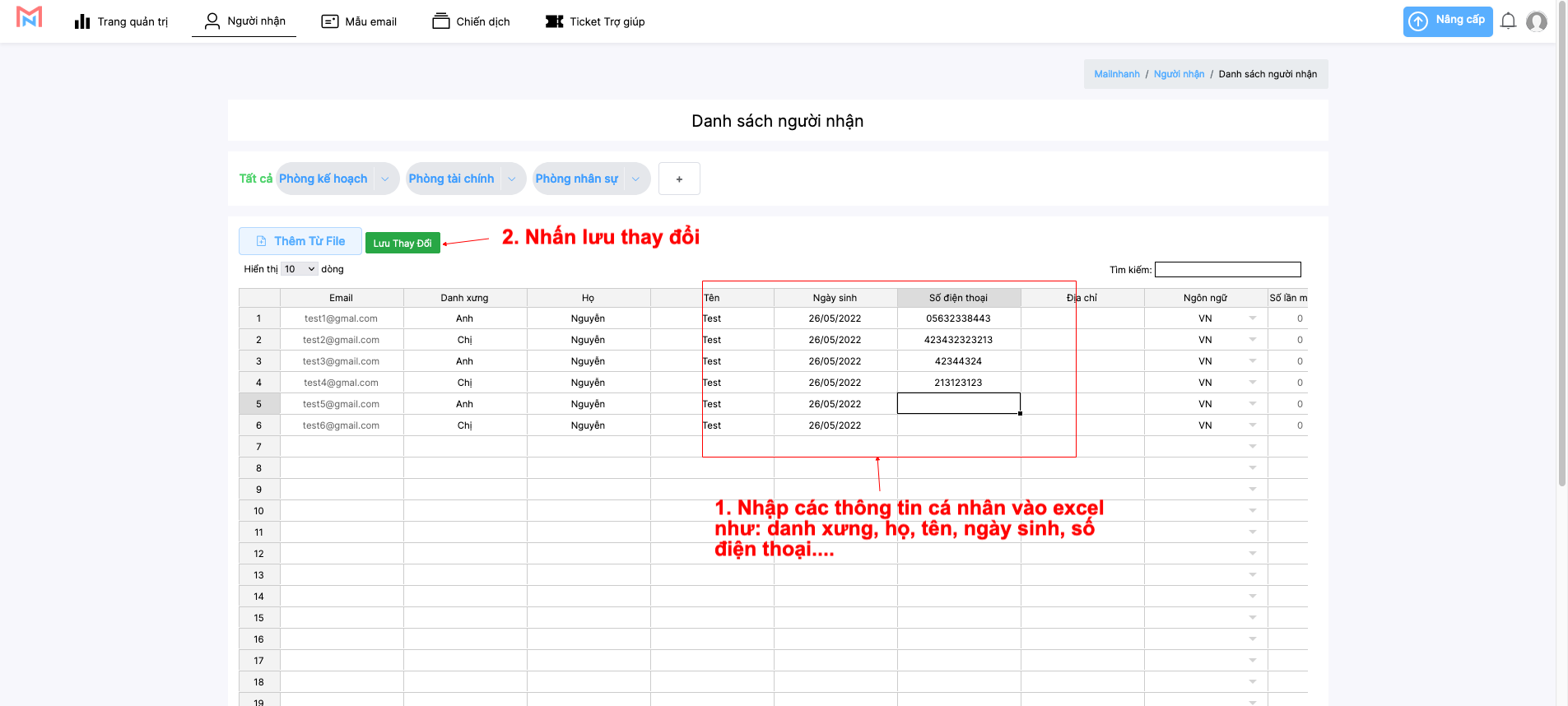This screenshot has height=706, width=1568.
Task: Open language dropdown in row 1
Action: [1252, 318]
